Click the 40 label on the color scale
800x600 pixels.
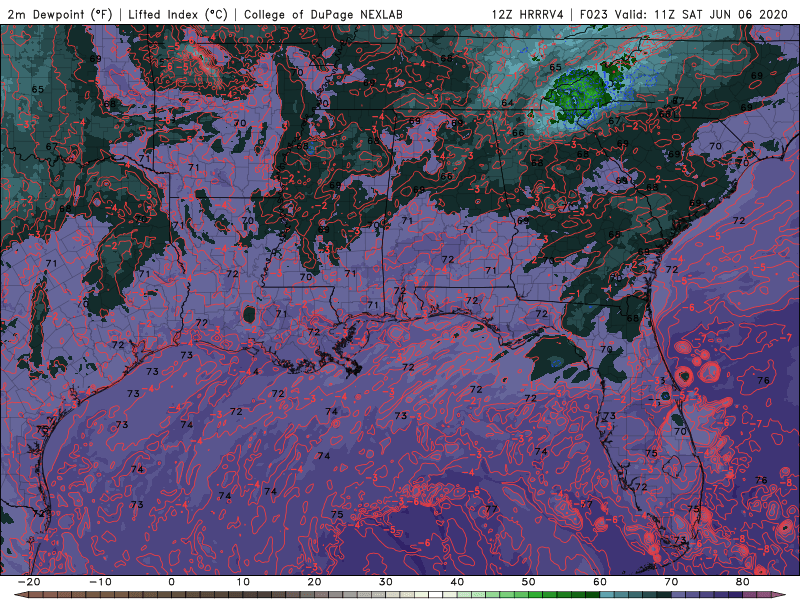click(x=457, y=582)
